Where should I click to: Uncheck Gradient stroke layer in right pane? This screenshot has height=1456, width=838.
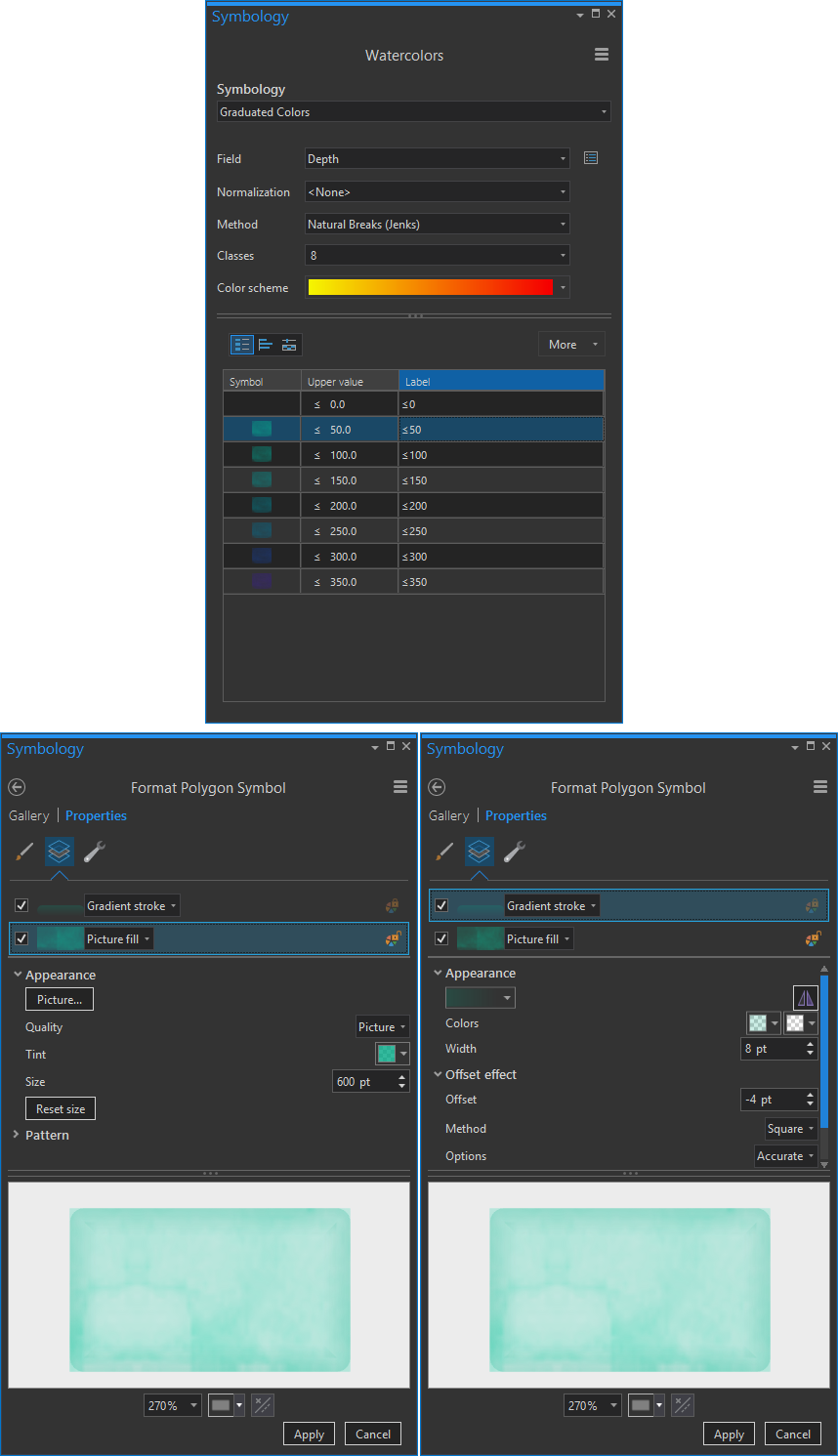tap(441, 905)
